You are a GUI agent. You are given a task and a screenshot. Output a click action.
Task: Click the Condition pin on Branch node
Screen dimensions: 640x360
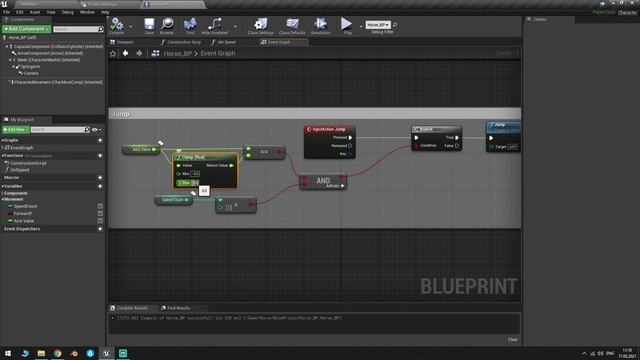pyautogui.click(x=416, y=146)
